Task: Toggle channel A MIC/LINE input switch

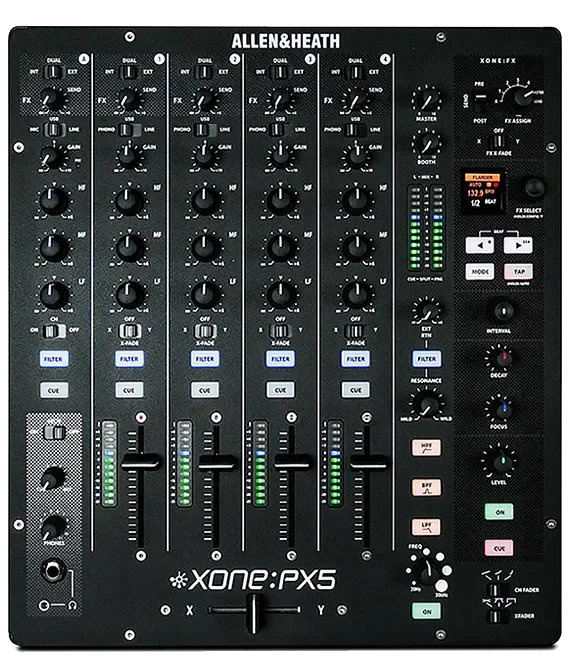Action: point(54,130)
